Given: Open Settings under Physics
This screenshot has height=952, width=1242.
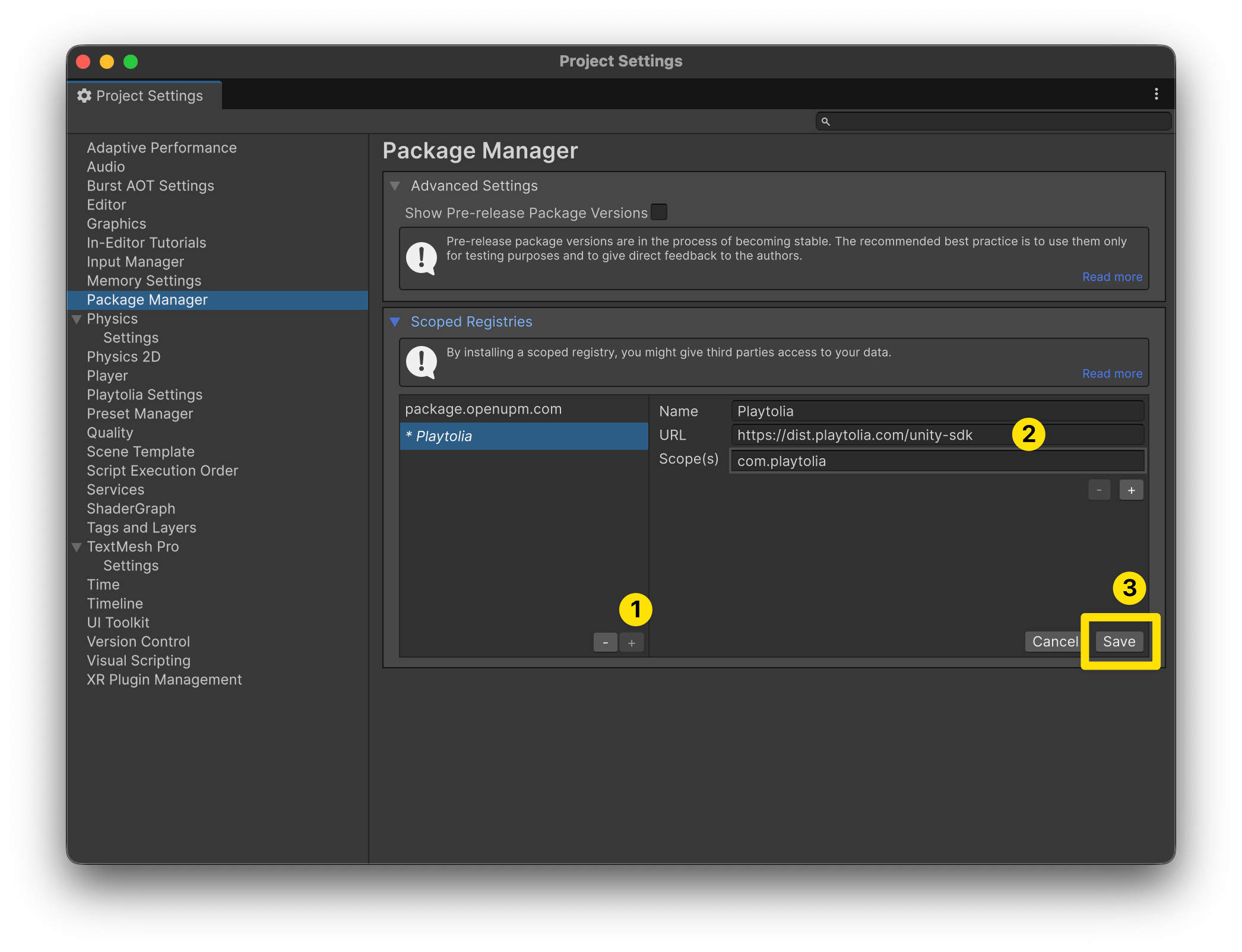Looking at the screenshot, I should tap(131, 338).
